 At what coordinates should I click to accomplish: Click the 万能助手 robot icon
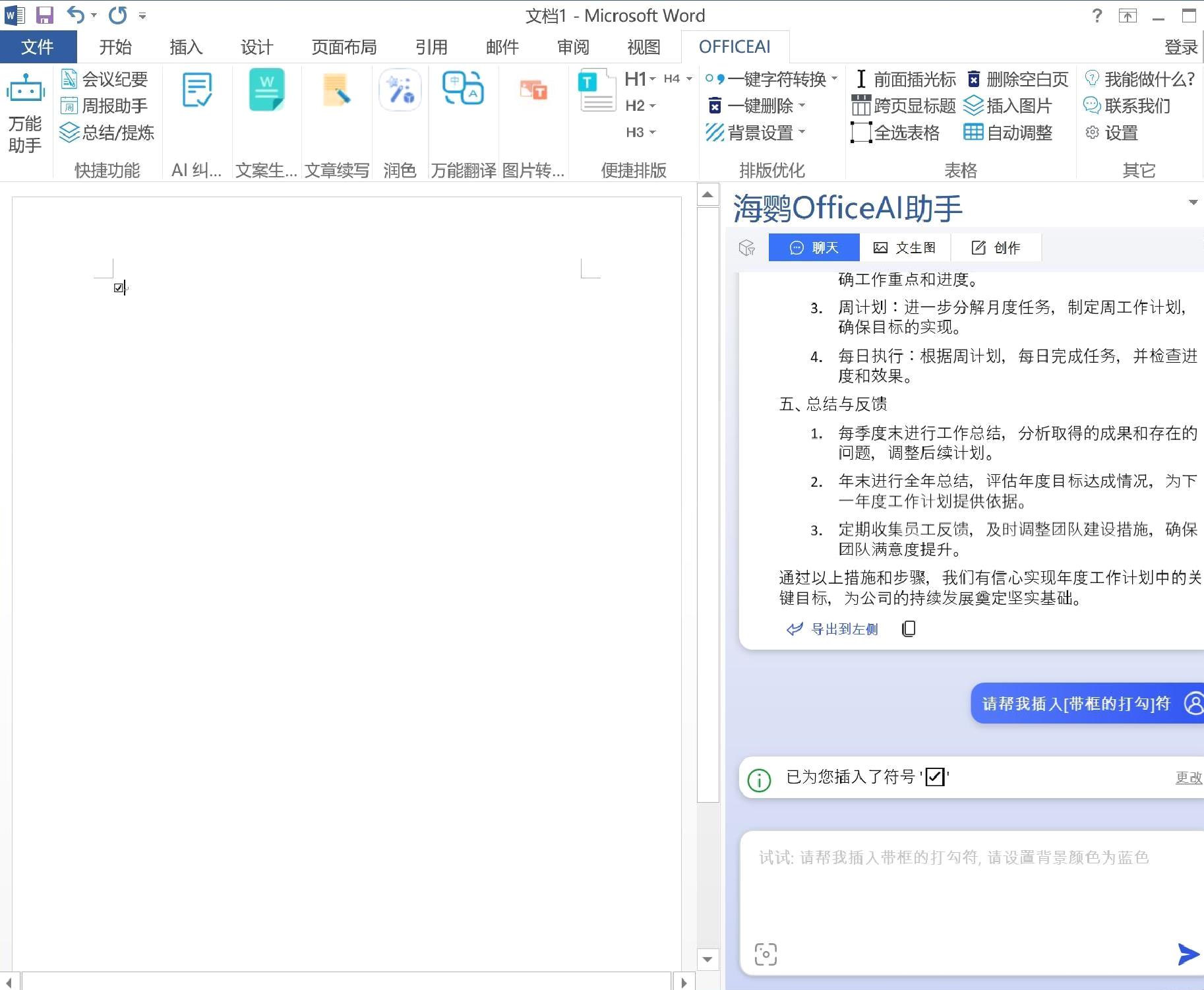pyautogui.click(x=25, y=89)
